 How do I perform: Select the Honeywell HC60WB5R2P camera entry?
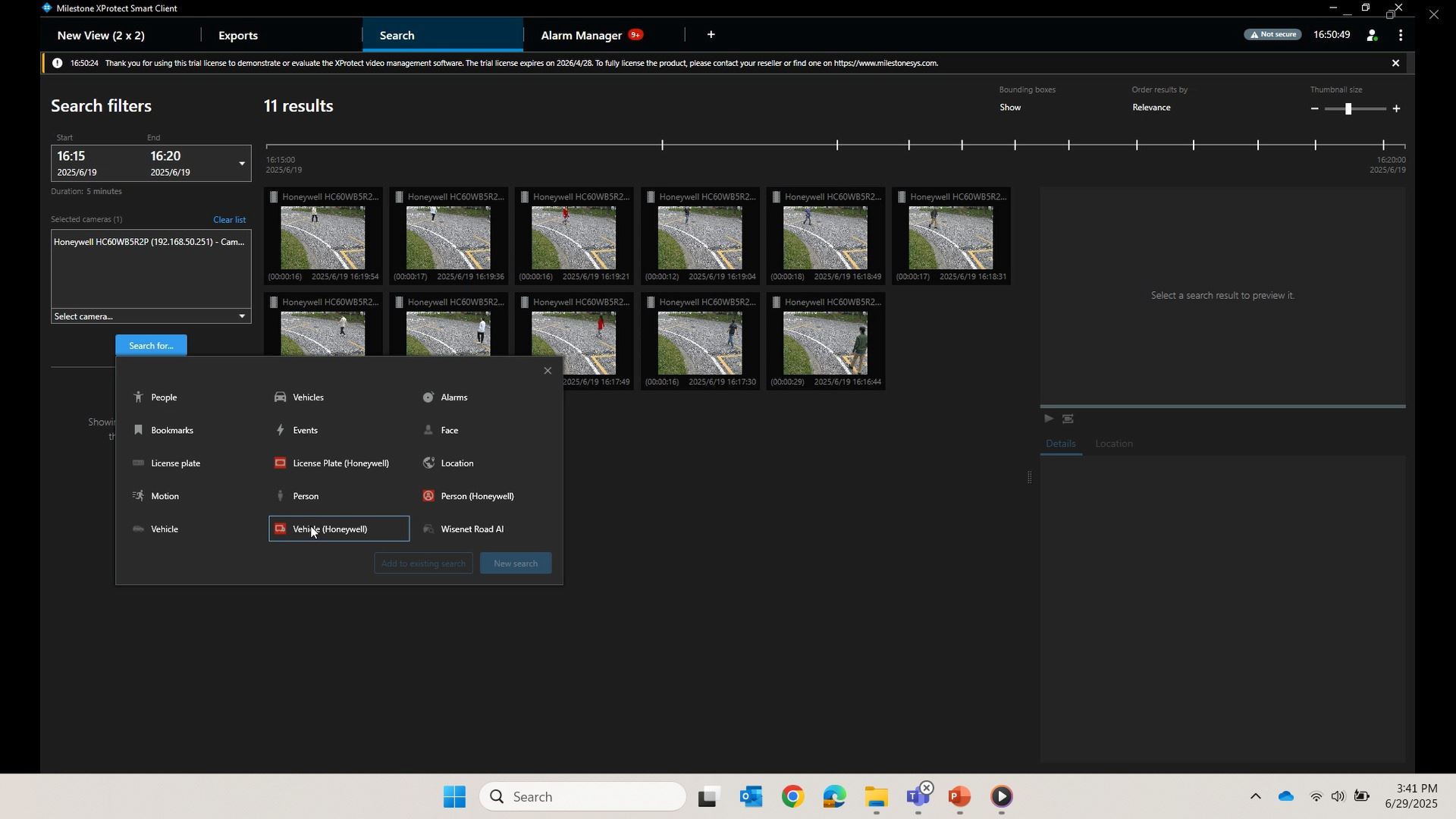click(x=149, y=242)
